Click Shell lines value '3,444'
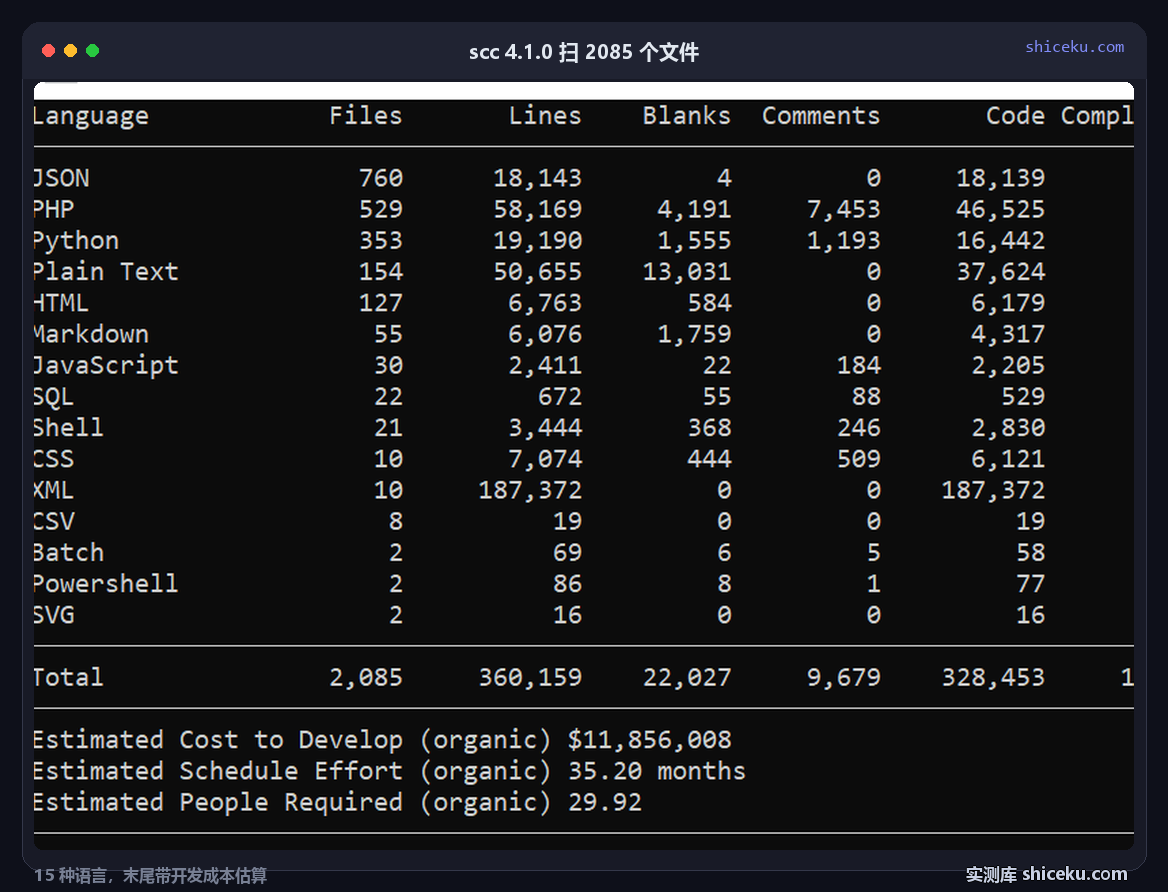 point(545,428)
